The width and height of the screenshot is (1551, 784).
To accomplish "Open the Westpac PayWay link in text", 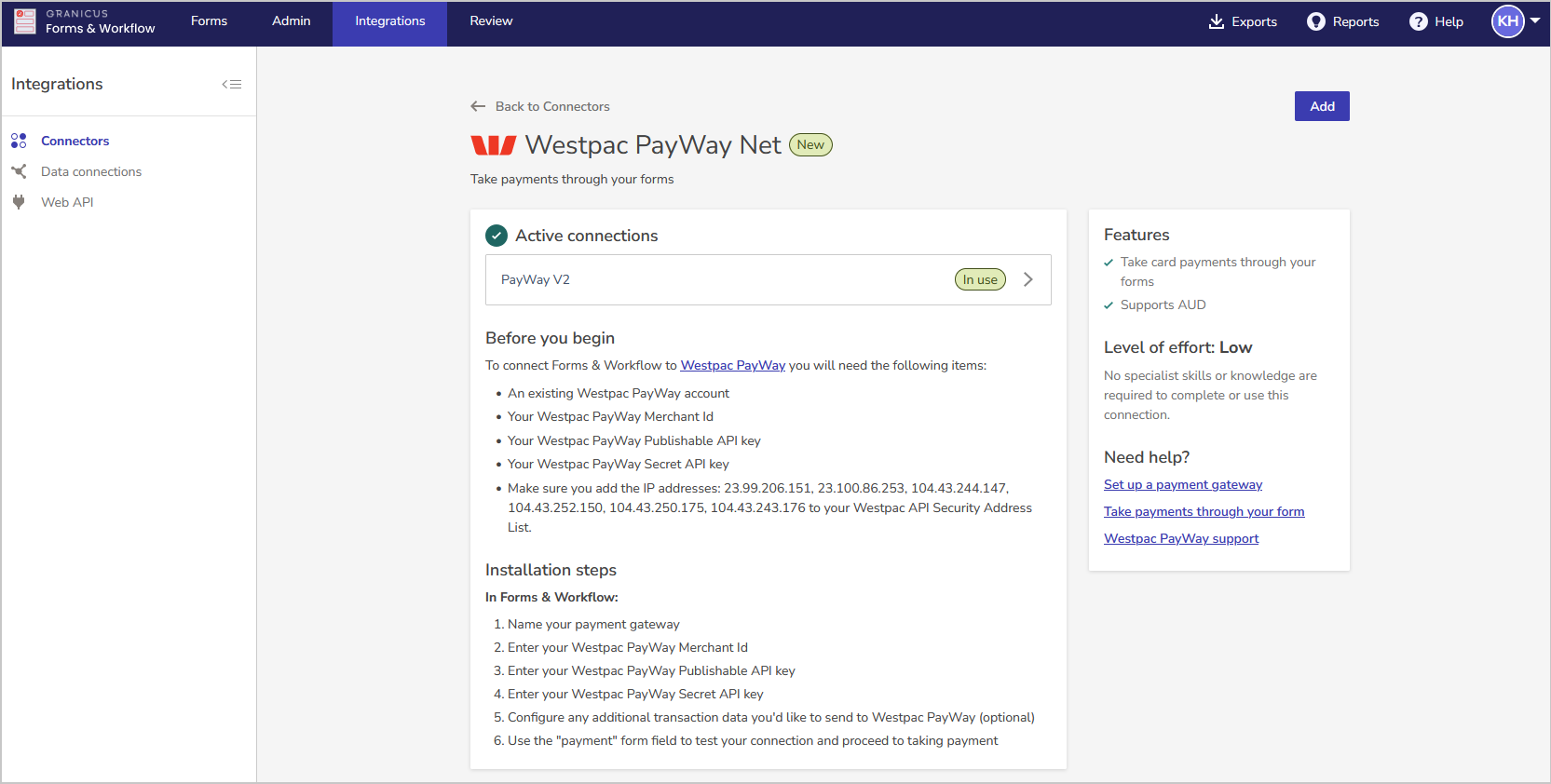I will click(732, 366).
